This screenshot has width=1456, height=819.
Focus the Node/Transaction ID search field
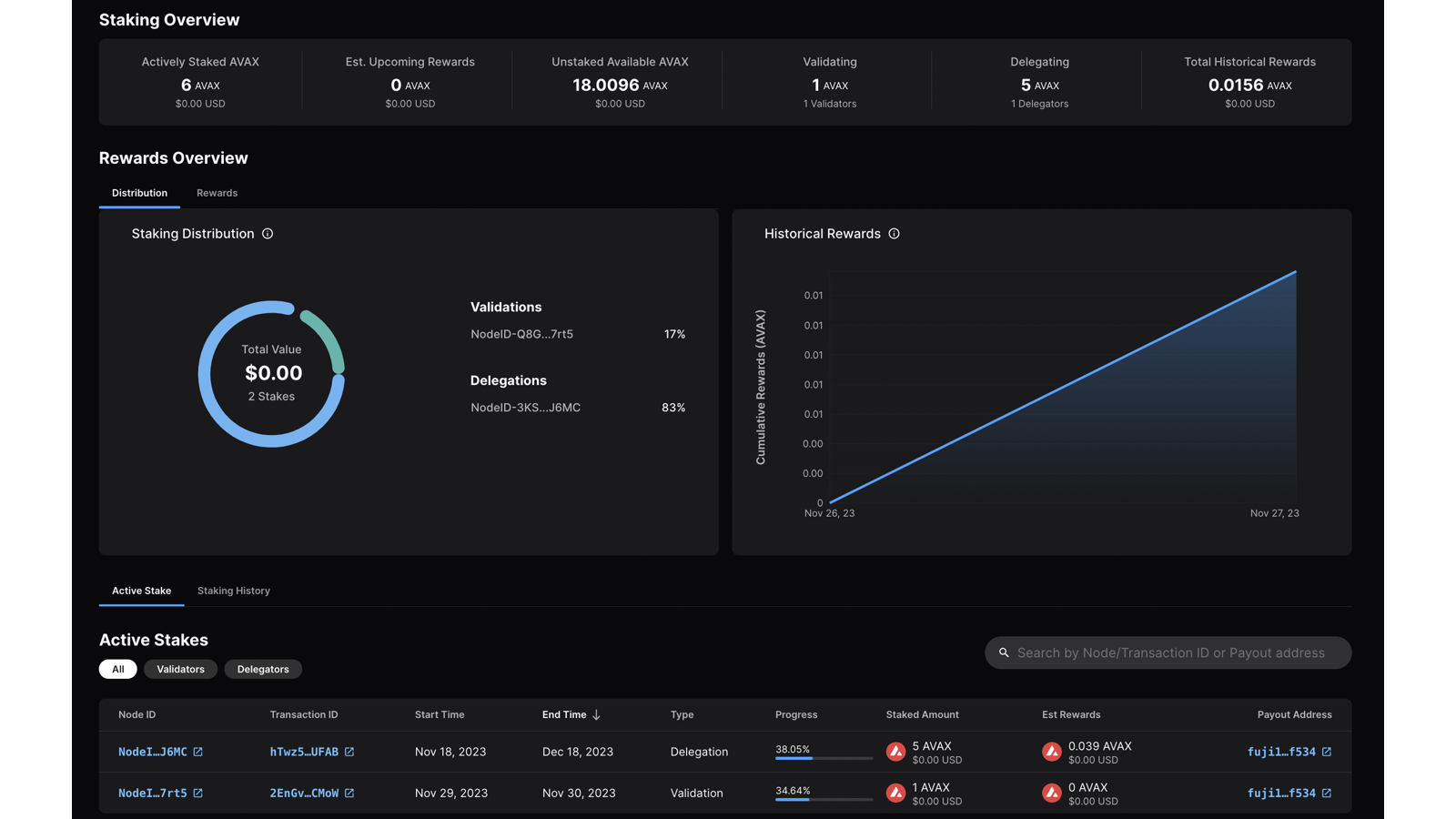pyautogui.click(x=1168, y=652)
